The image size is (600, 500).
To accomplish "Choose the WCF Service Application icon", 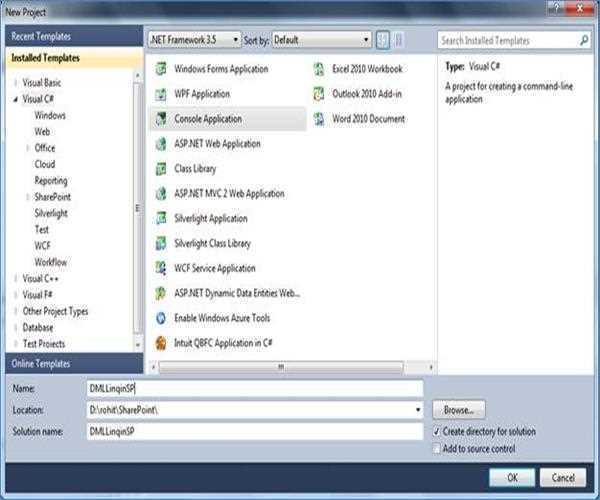I will 161,268.
